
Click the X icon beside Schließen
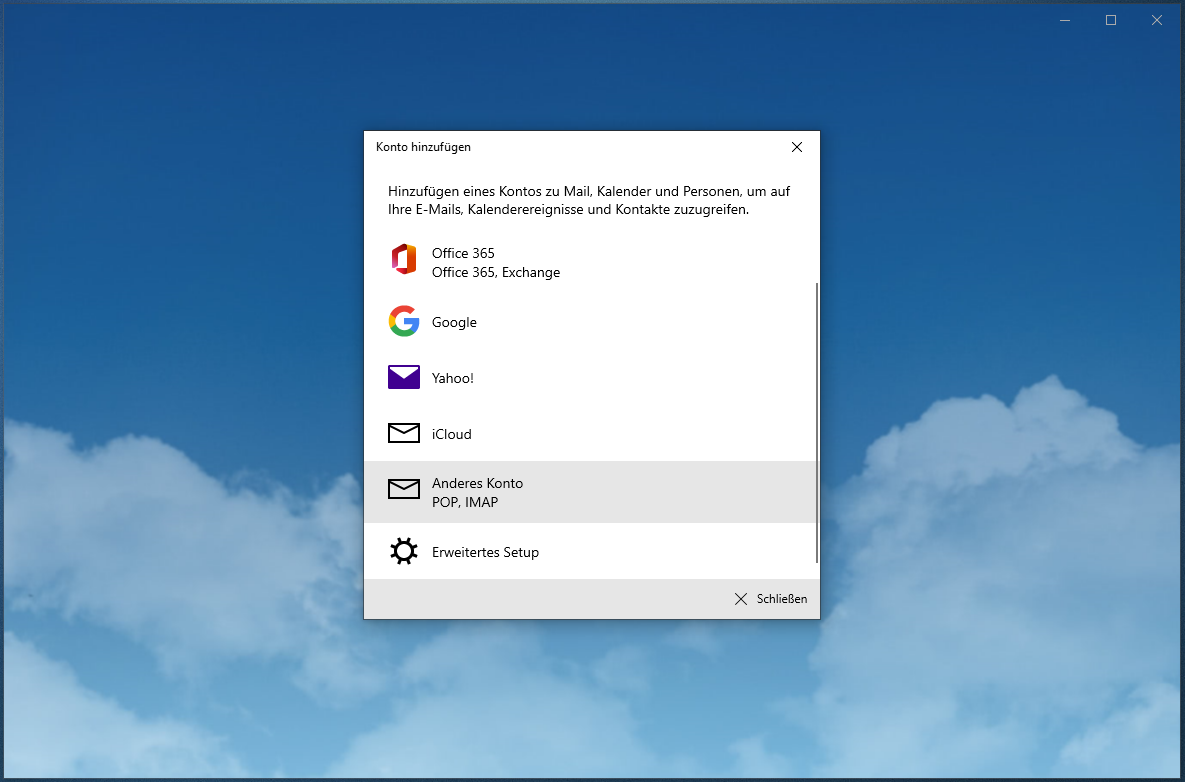tap(741, 599)
